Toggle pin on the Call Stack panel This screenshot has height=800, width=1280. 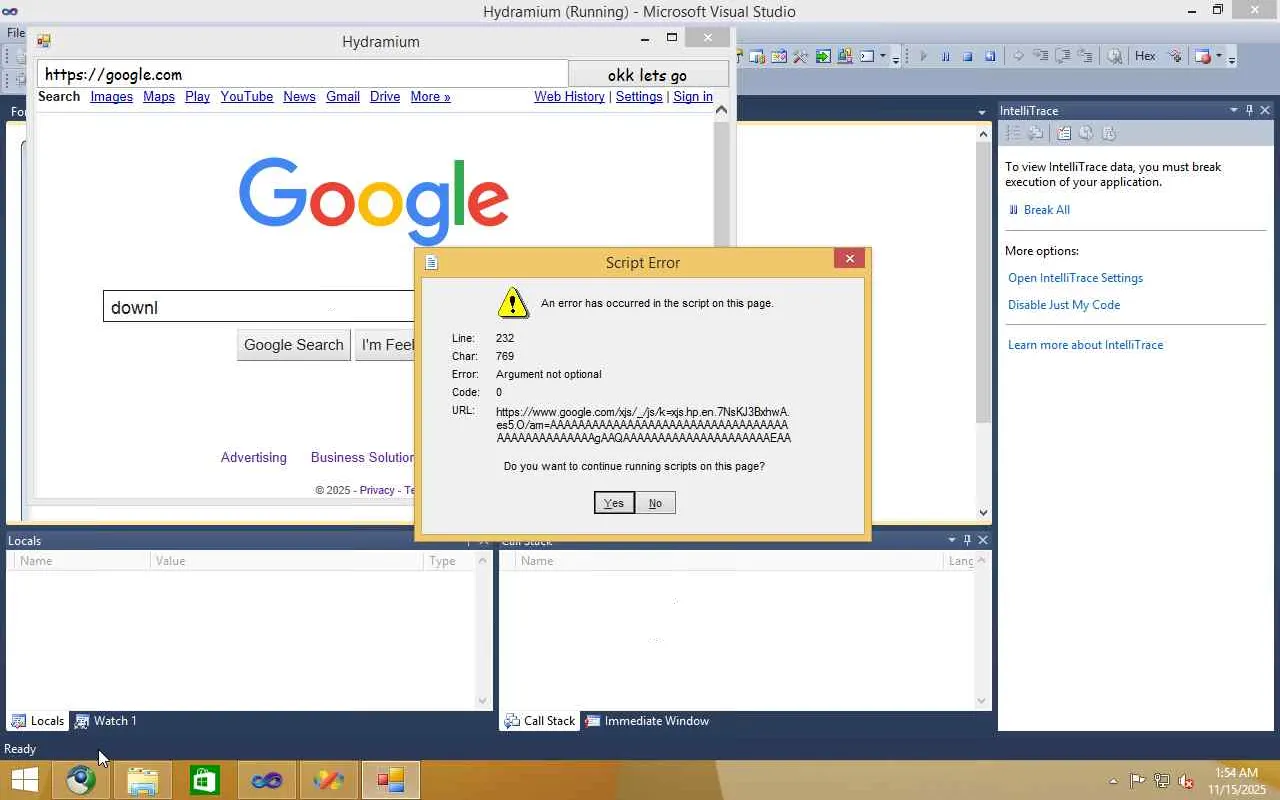[x=967, y=540]
